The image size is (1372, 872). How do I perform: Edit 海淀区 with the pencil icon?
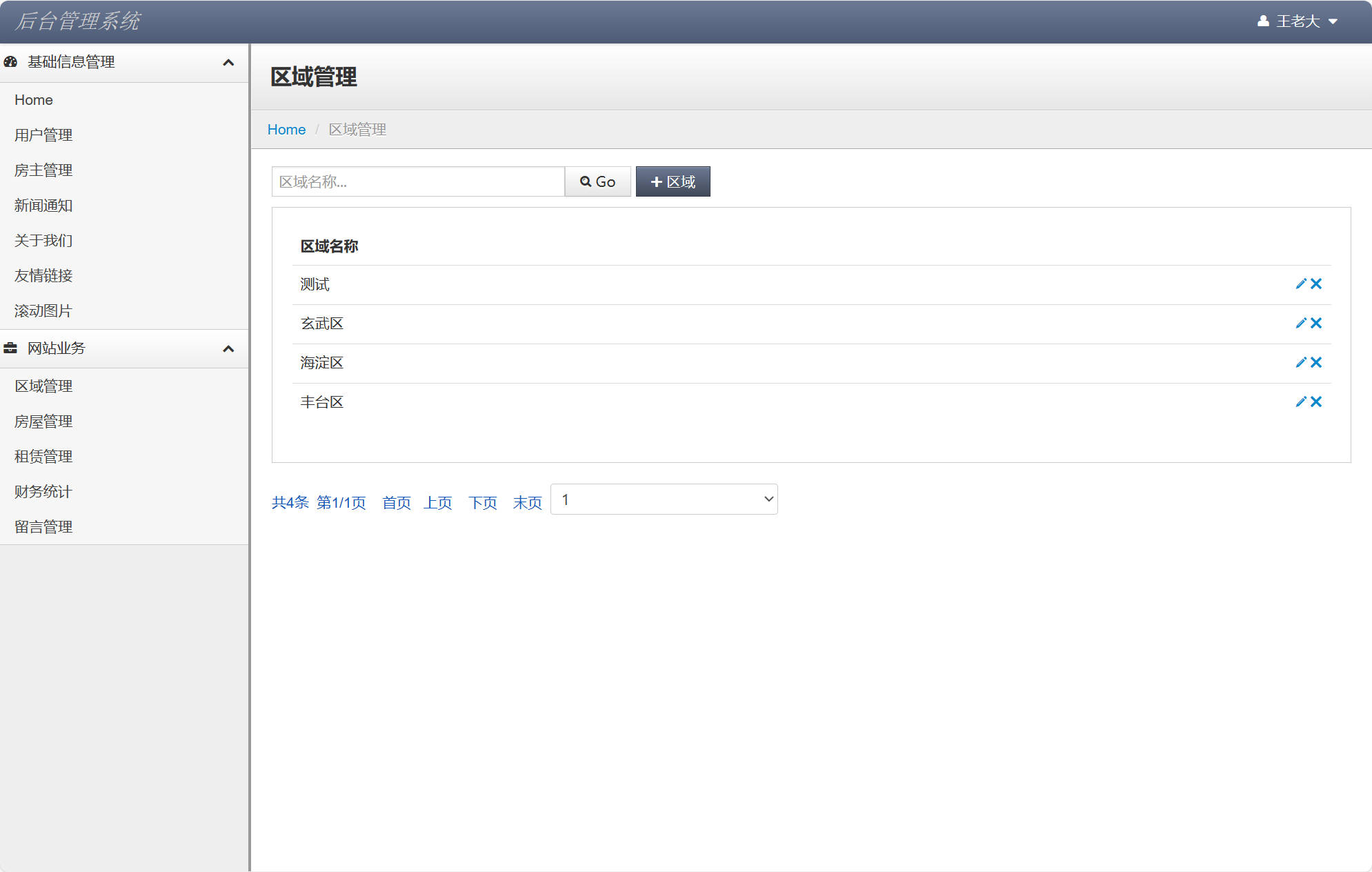1300,362
